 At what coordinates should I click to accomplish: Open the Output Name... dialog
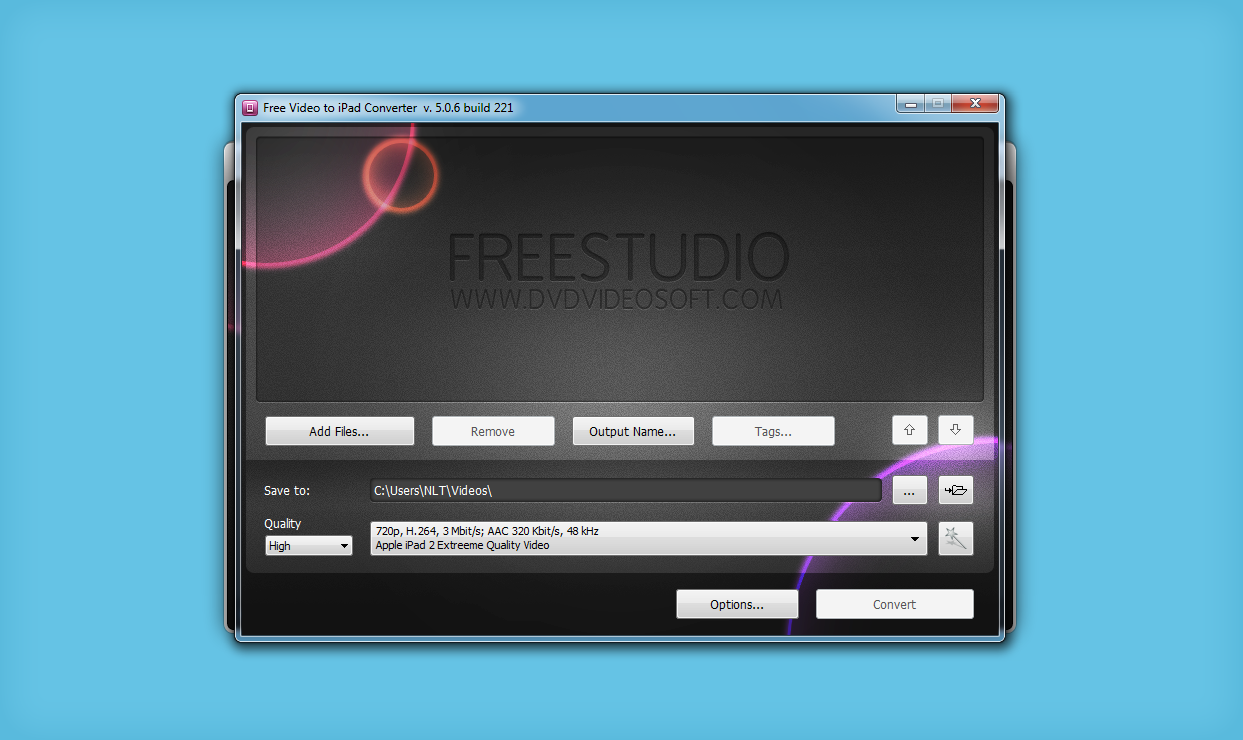pos(633,431)
